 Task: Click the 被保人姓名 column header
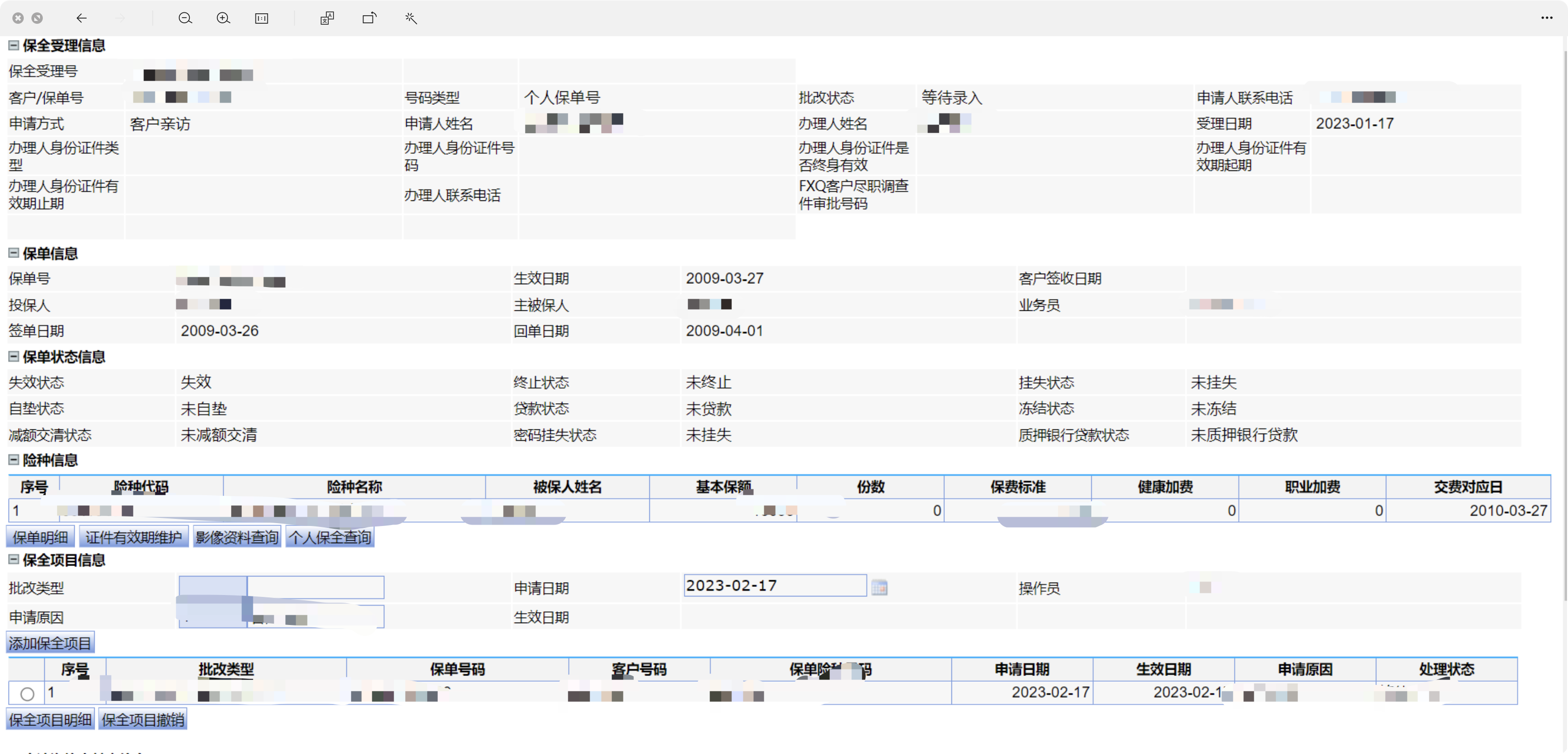(567, 486)
